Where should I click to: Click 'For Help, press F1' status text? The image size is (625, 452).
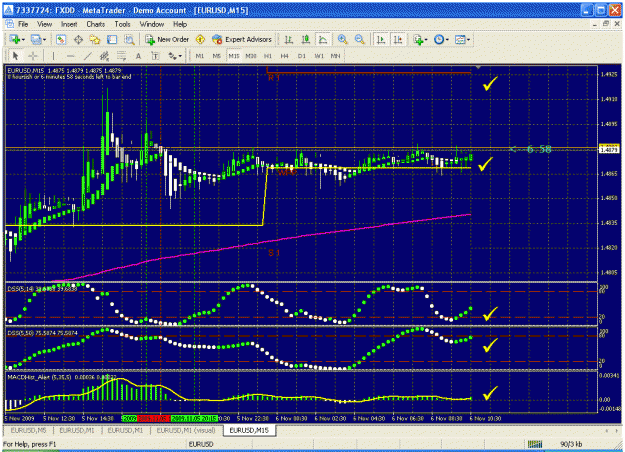point(29,444)
